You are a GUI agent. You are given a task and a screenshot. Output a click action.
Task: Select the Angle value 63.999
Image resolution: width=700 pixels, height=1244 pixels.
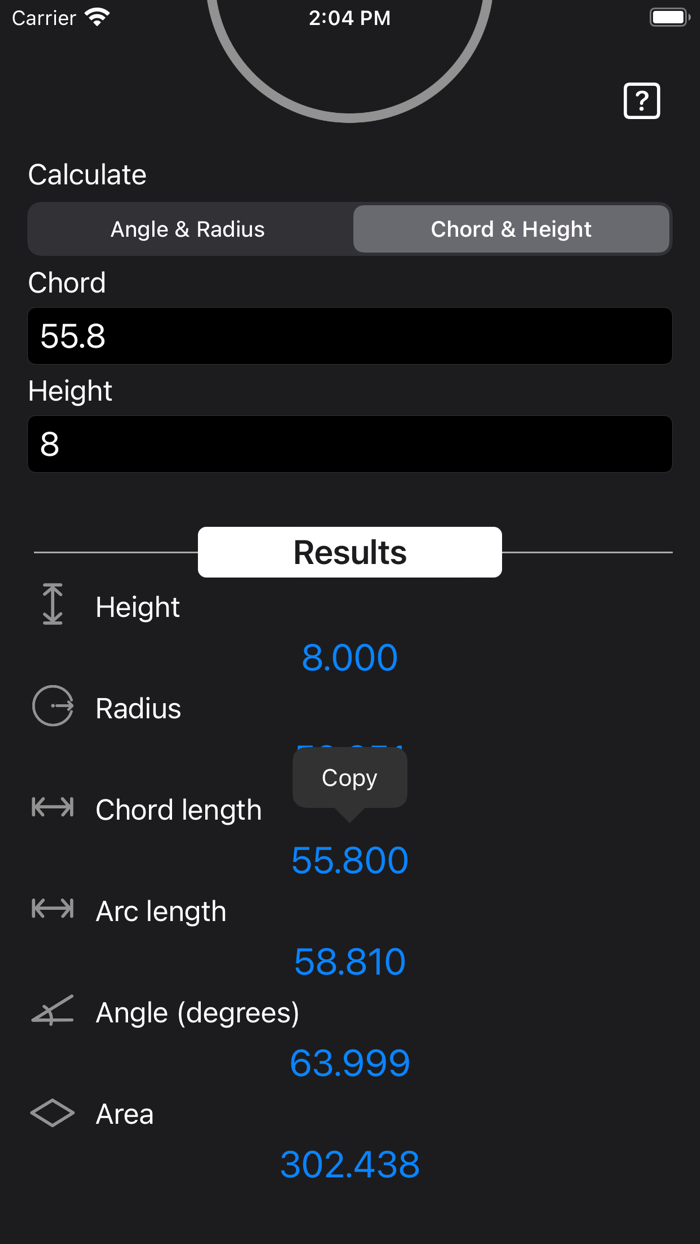coord(349,1063)
